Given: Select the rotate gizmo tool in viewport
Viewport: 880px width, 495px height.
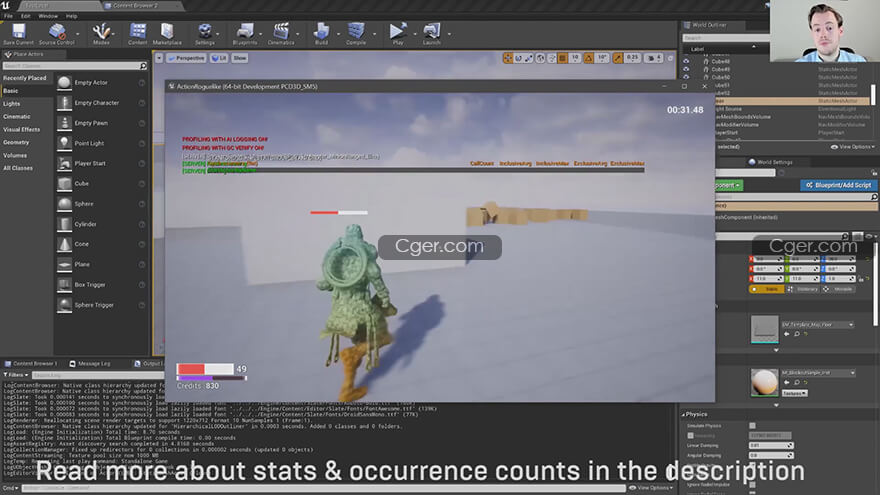Looking at the screenshot, I should [x=519, y=58].
